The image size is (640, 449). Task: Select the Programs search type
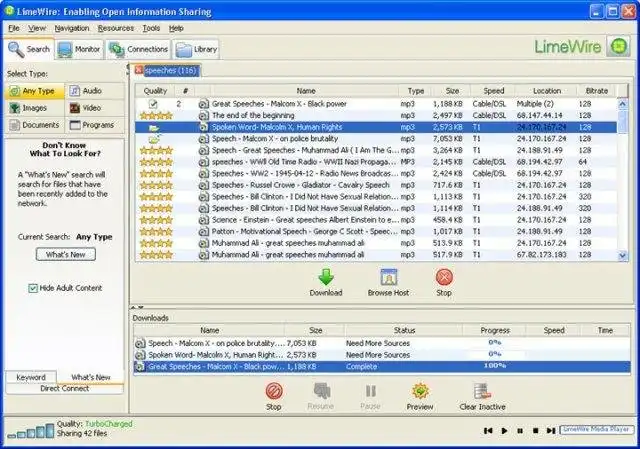coord(95,125)
